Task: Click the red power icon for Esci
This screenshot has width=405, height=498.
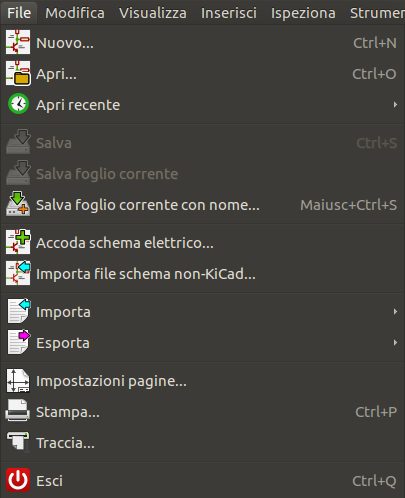Action: [18, 480]
